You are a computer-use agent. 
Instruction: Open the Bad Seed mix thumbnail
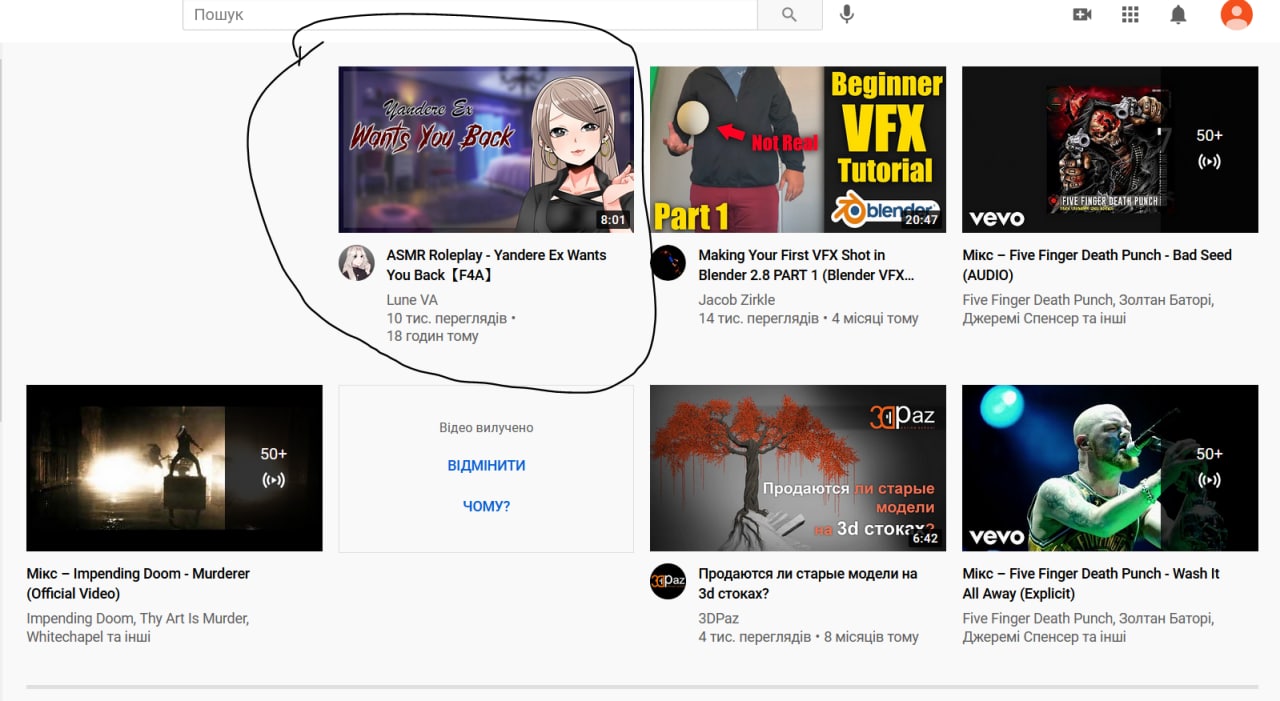tap(1110, 149)
